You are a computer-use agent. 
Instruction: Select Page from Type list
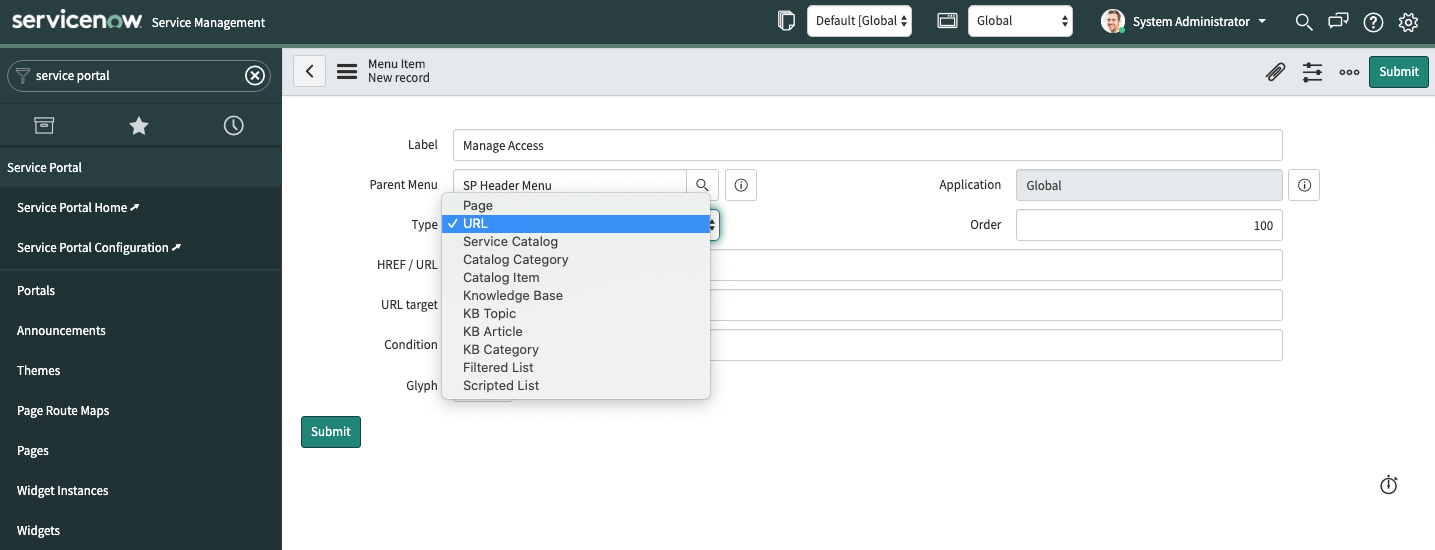pos(576,205)
